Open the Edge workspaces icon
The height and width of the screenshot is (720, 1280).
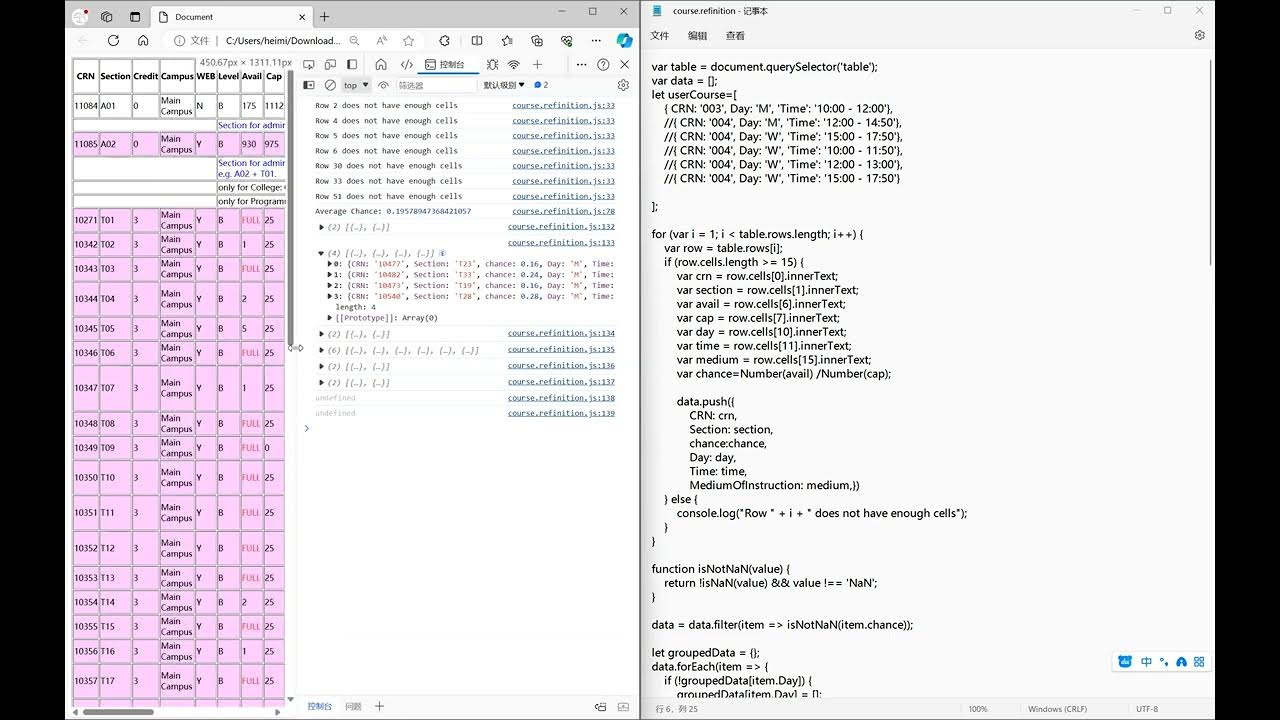(108, 17)
